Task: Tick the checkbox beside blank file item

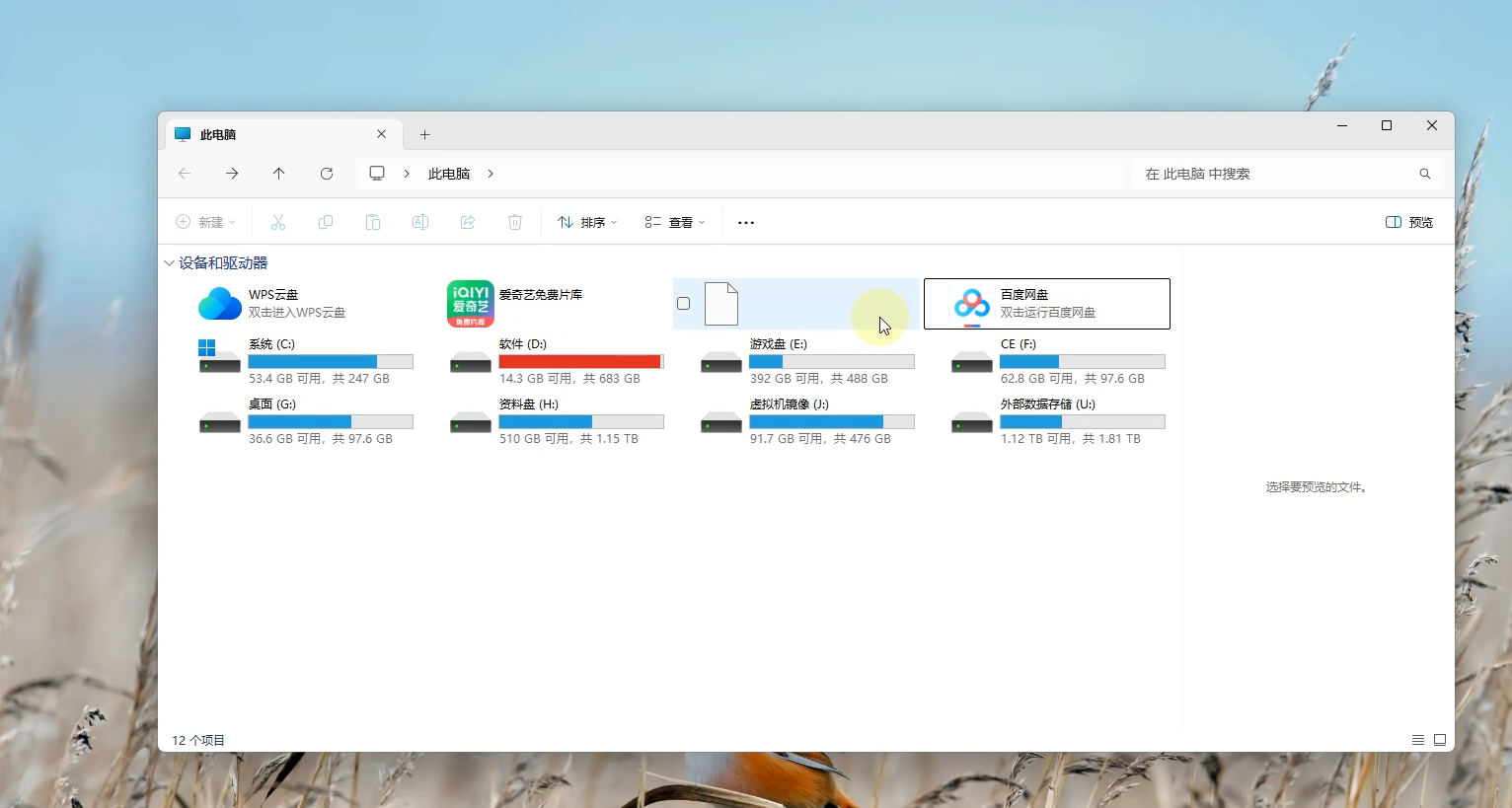Action: (684, 304)
